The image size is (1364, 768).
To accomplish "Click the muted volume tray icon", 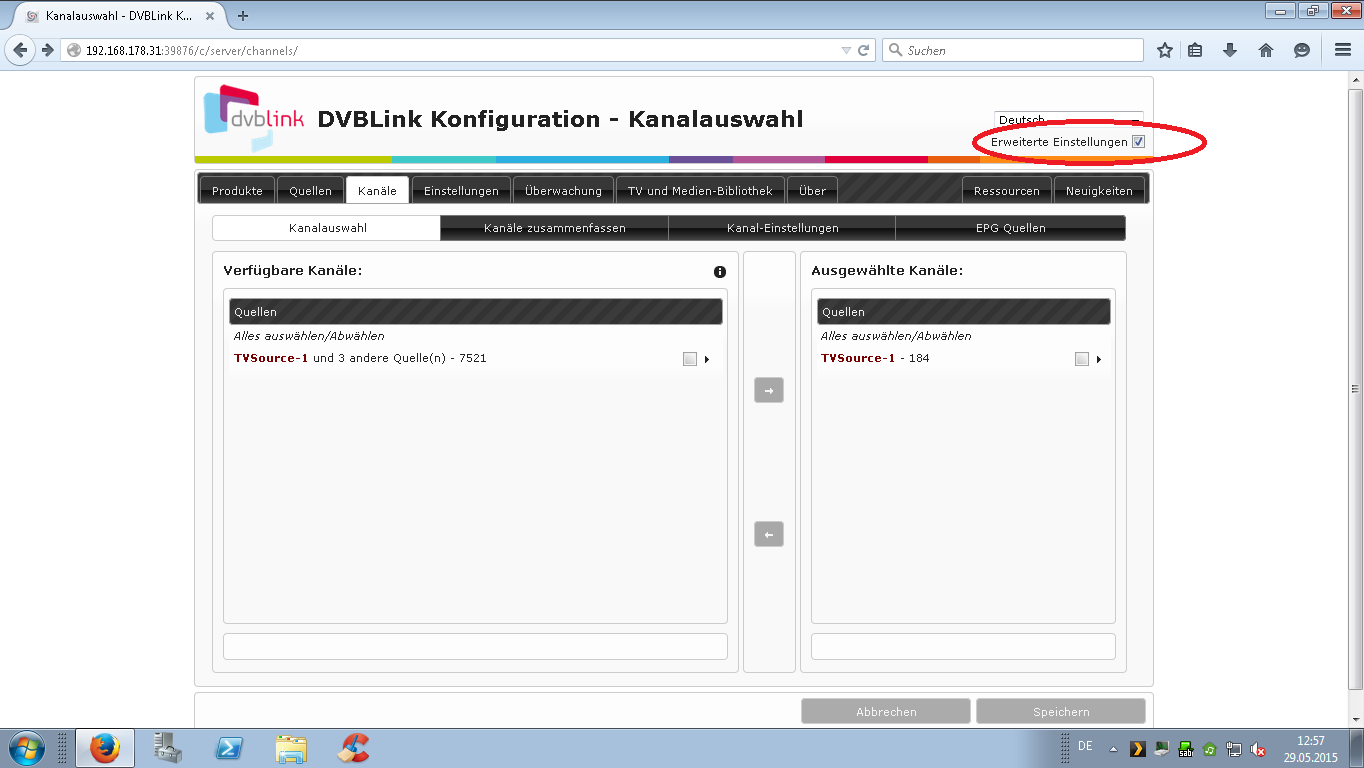I will (x=1259, y=749).
